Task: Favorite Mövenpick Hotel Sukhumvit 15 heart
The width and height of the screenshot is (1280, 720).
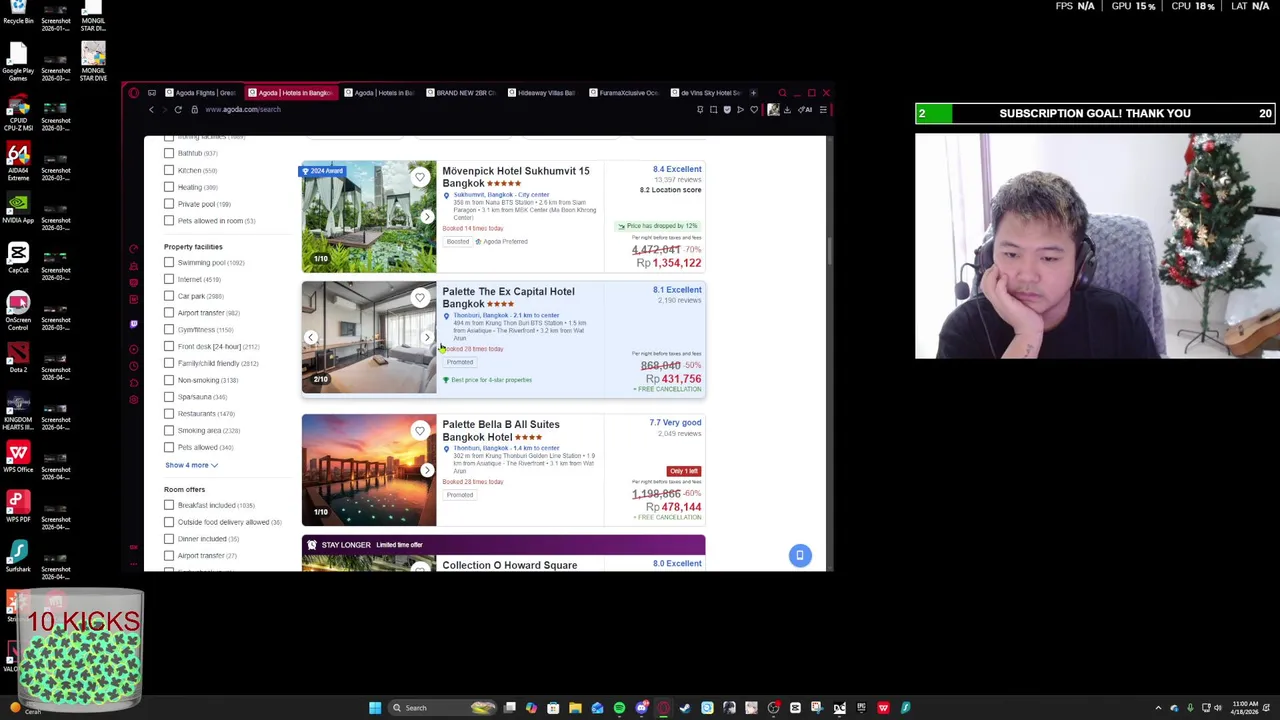Action: pyautogui.click(x=420, y=178)
